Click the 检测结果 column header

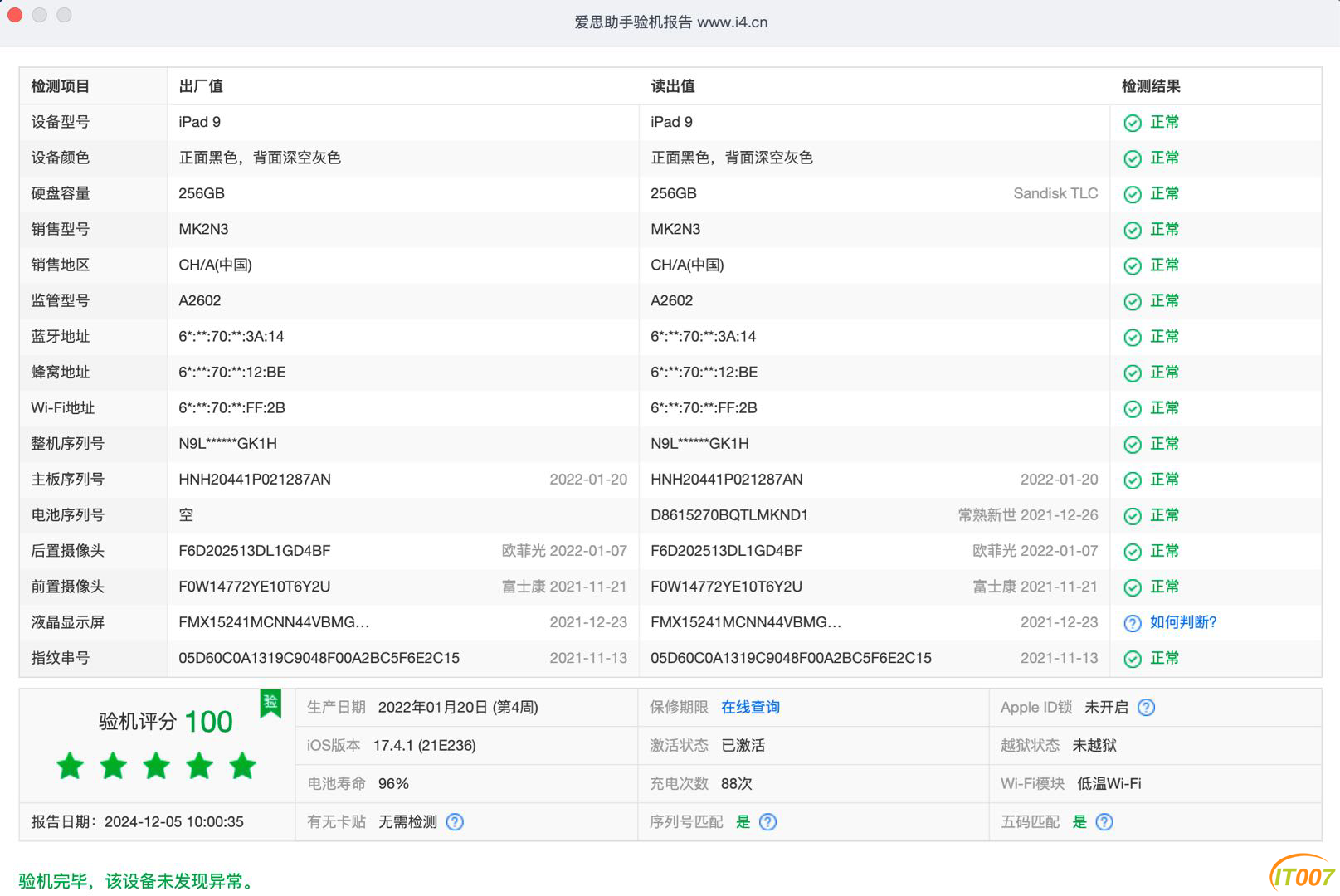[x=1151, y=86]
